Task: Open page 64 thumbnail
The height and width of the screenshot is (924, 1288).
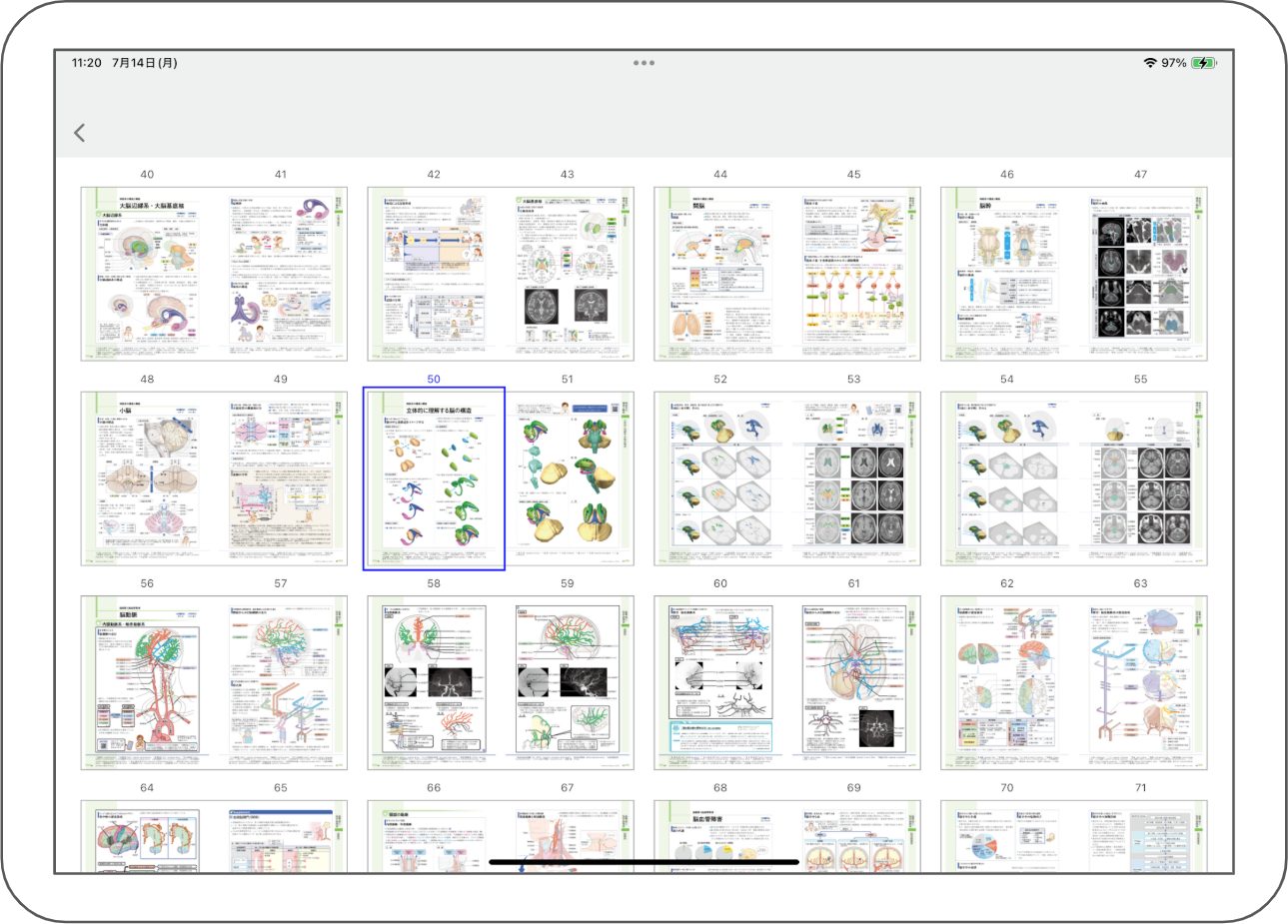Action: pos(147,837)
